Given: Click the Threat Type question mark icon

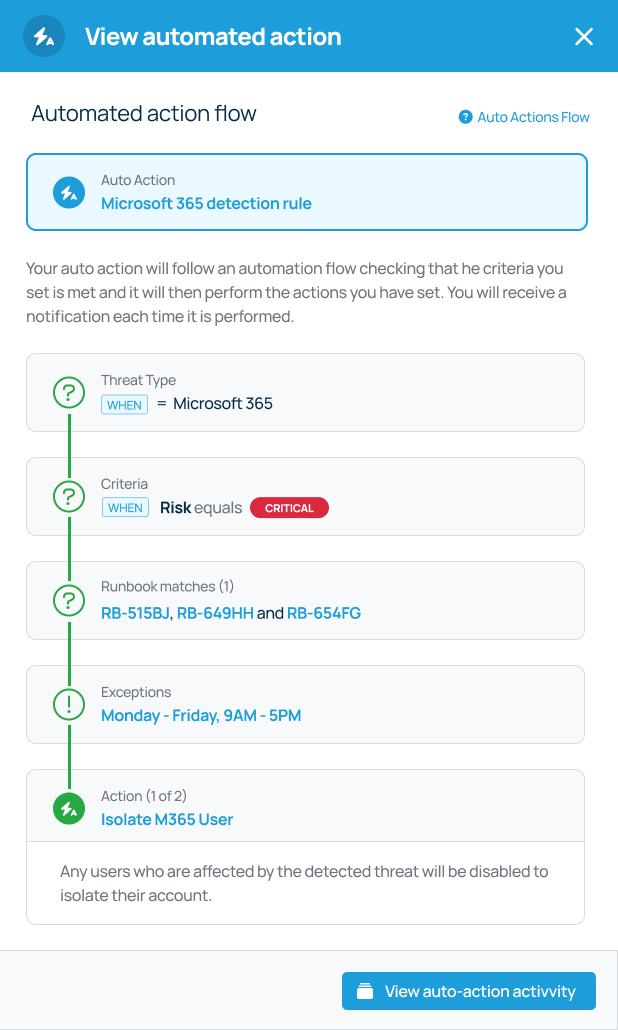Looking at the screenshot, I should click(68, 392).
